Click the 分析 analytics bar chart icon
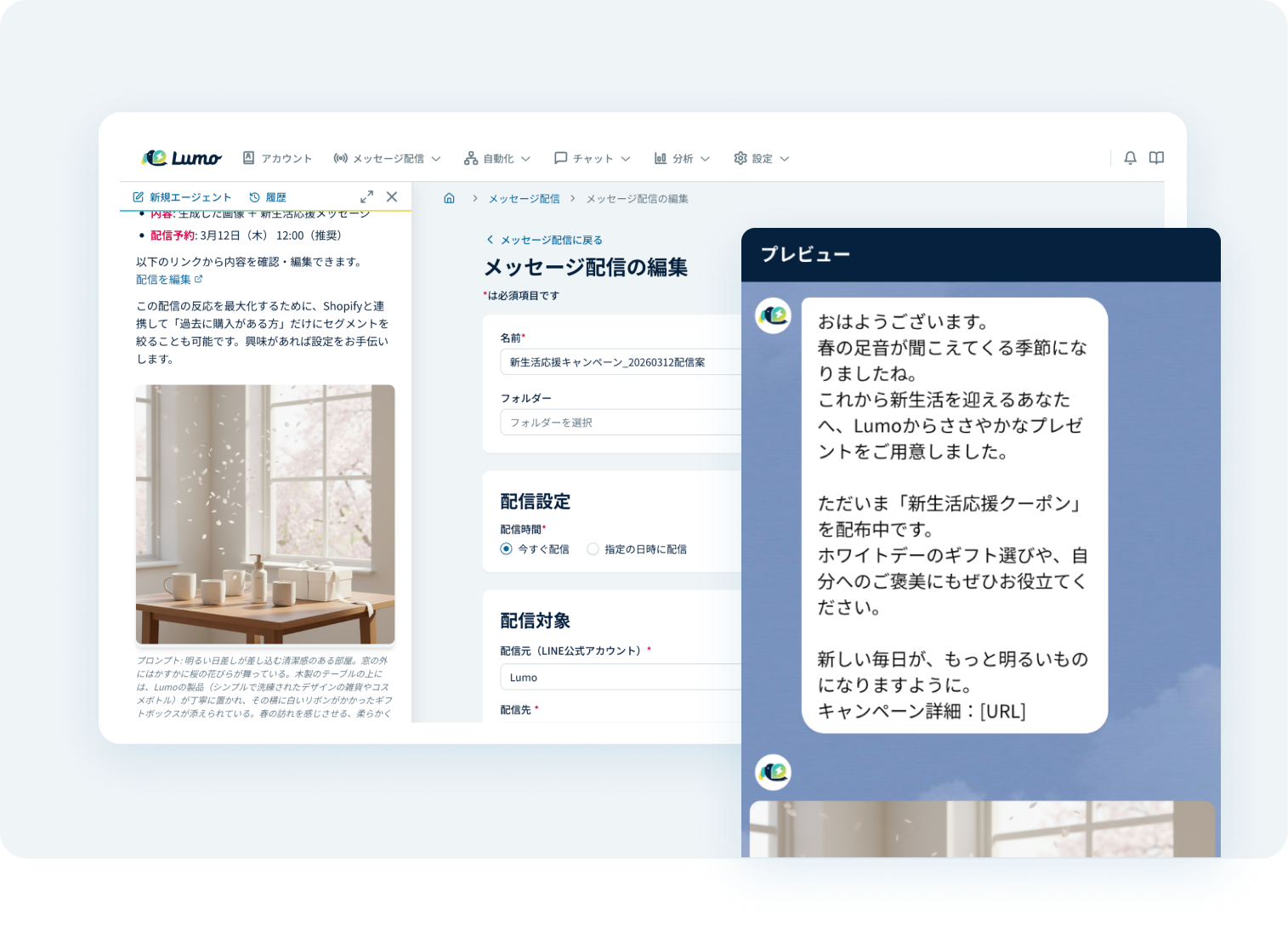 pyautogui.click(x=661, y=157)
